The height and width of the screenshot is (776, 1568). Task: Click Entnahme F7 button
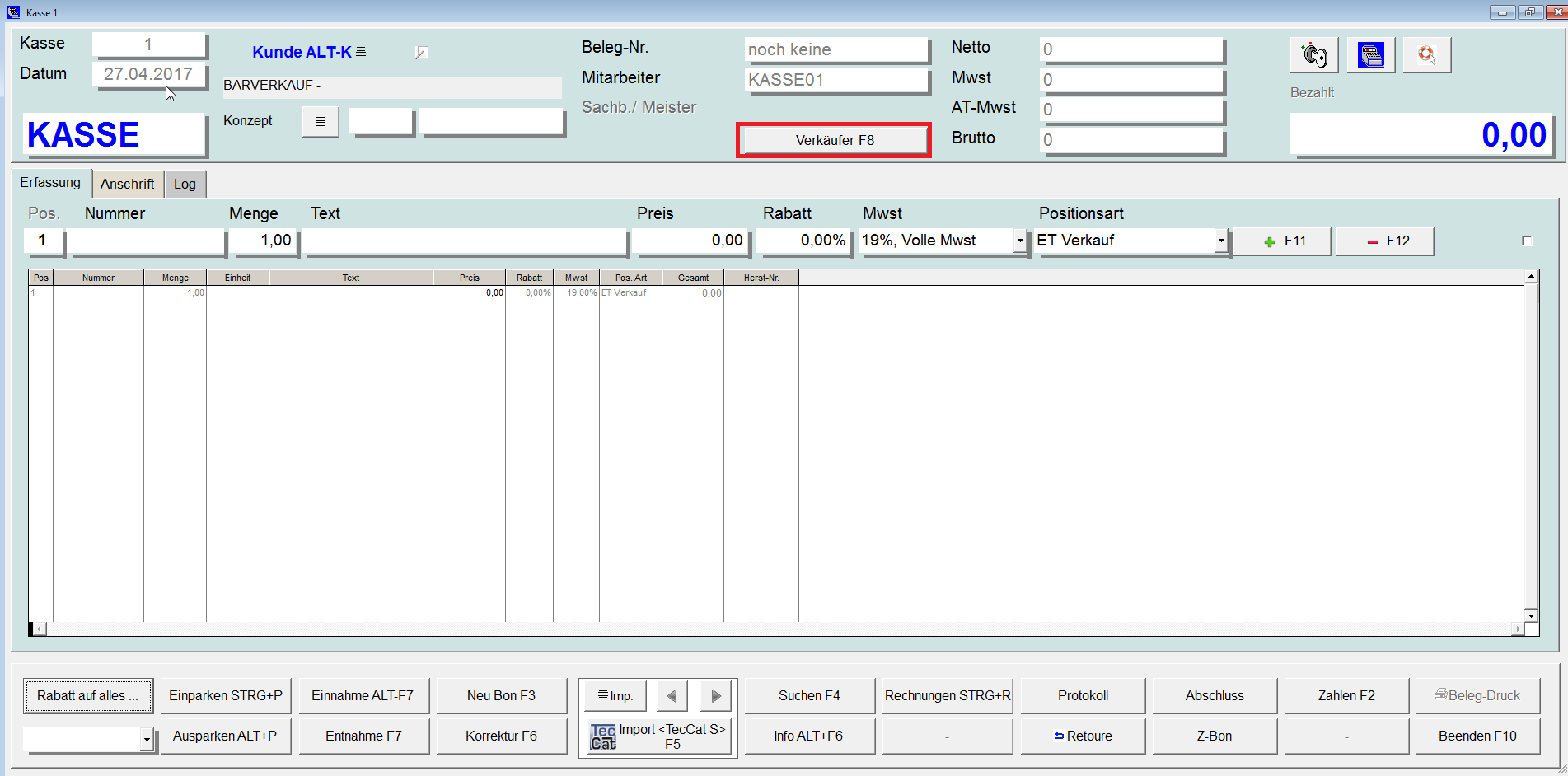[x=363, y=736]
